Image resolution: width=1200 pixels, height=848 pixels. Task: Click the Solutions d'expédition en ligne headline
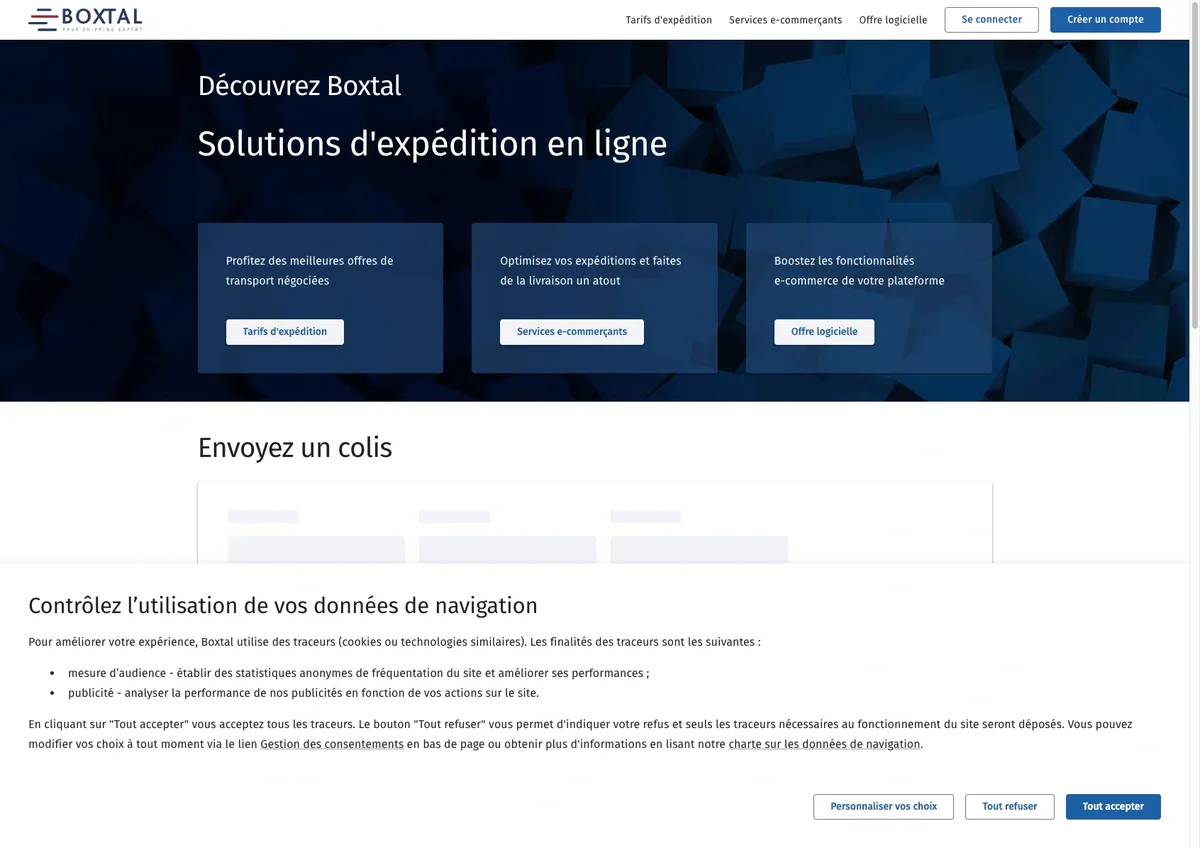432,143
